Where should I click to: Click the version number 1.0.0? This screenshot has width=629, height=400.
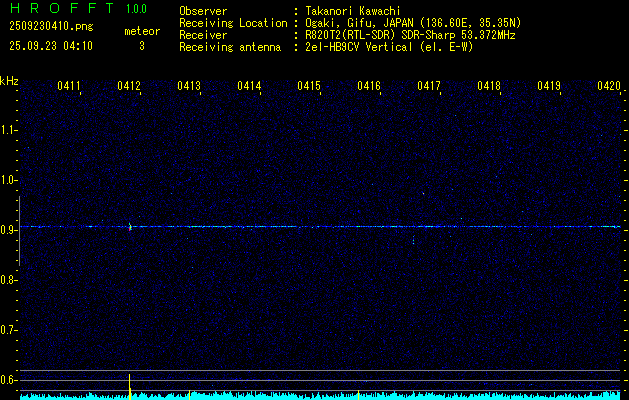(x=136, y=9)
